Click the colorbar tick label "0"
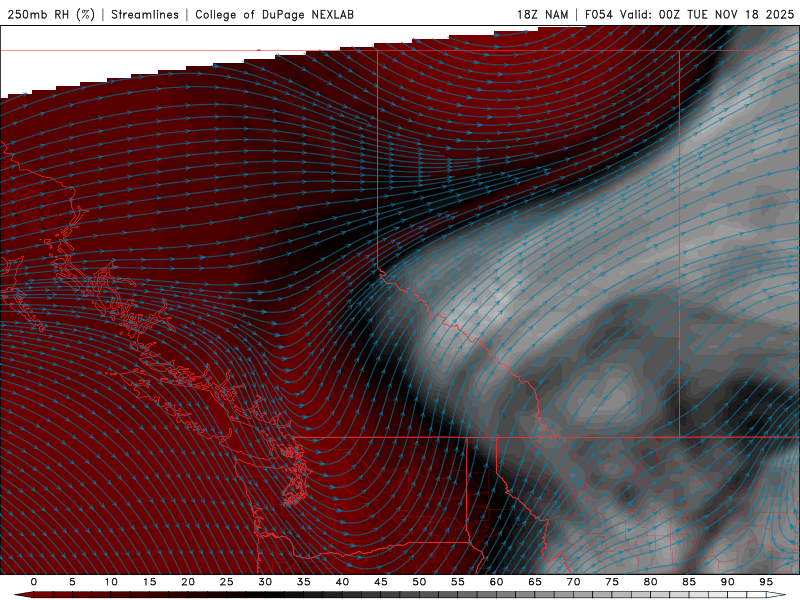 click(34, 582)
